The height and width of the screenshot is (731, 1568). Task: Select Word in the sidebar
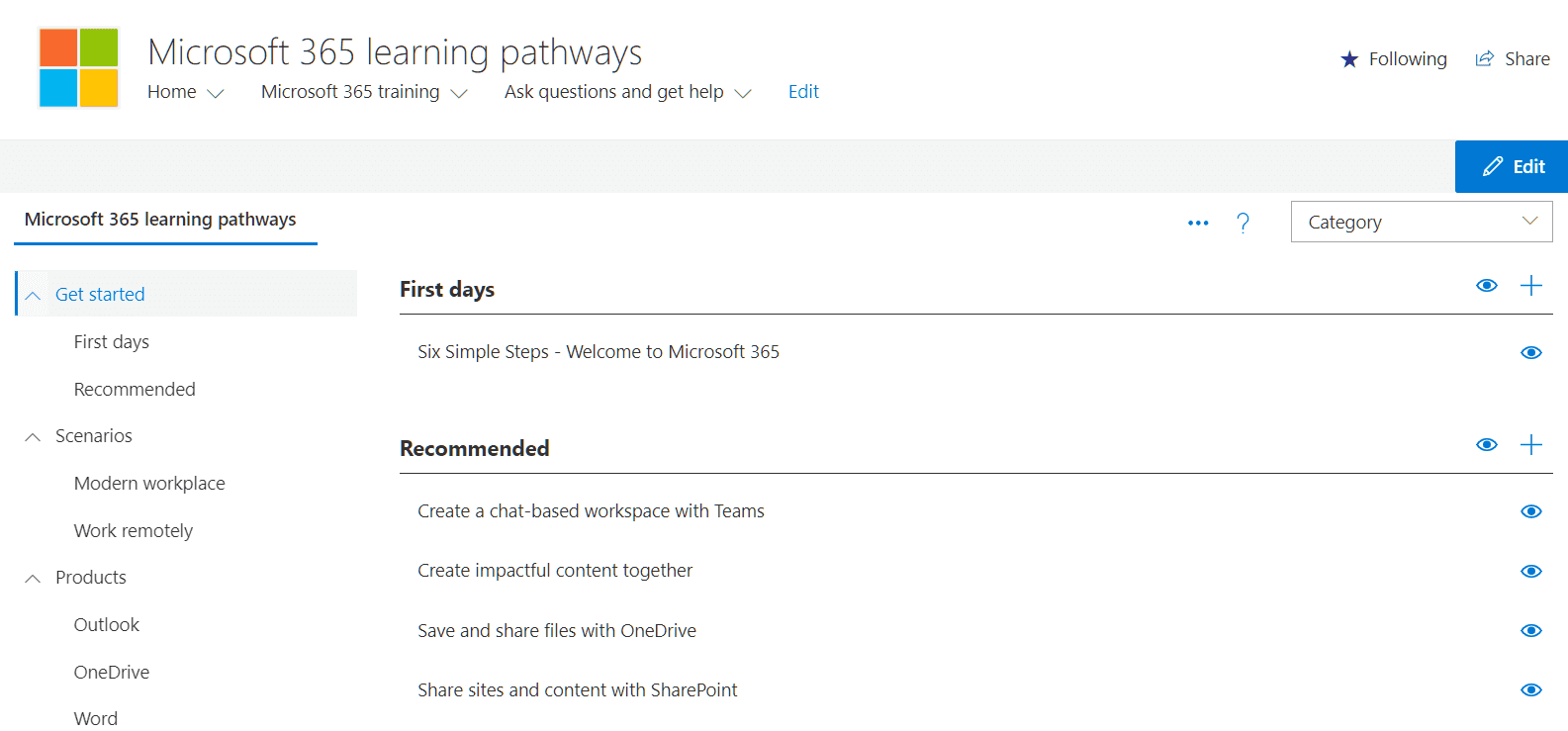tap(96, 719)
